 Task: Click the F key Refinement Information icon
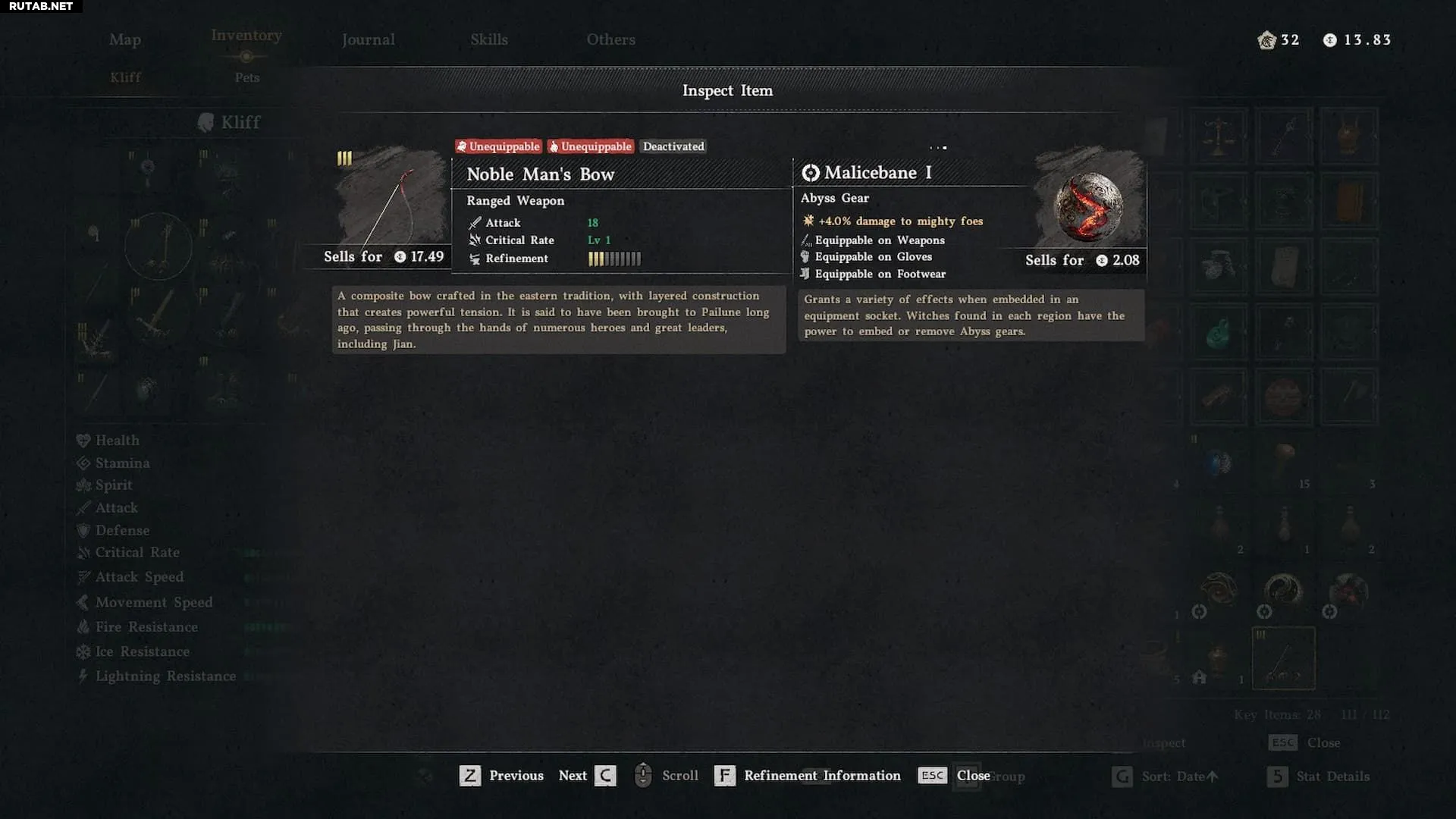pos(725,775)
